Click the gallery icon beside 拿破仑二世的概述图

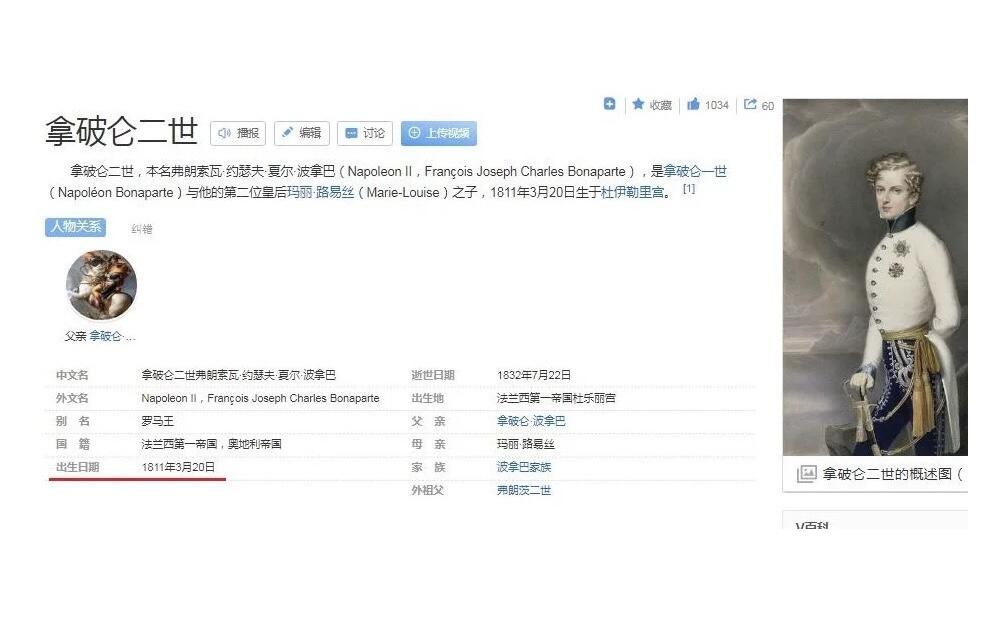pyautogui.click(x=806, y=474)
